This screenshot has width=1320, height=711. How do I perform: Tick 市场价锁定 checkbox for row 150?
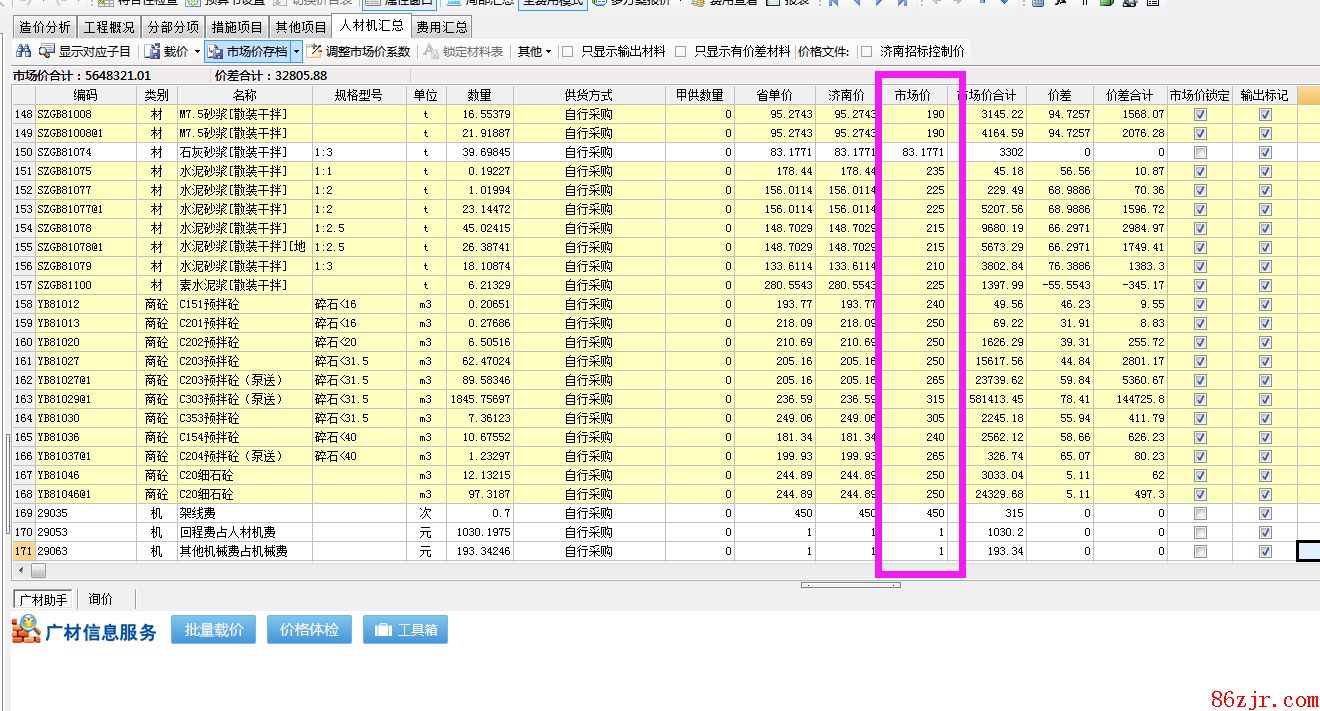[1200, 153]
